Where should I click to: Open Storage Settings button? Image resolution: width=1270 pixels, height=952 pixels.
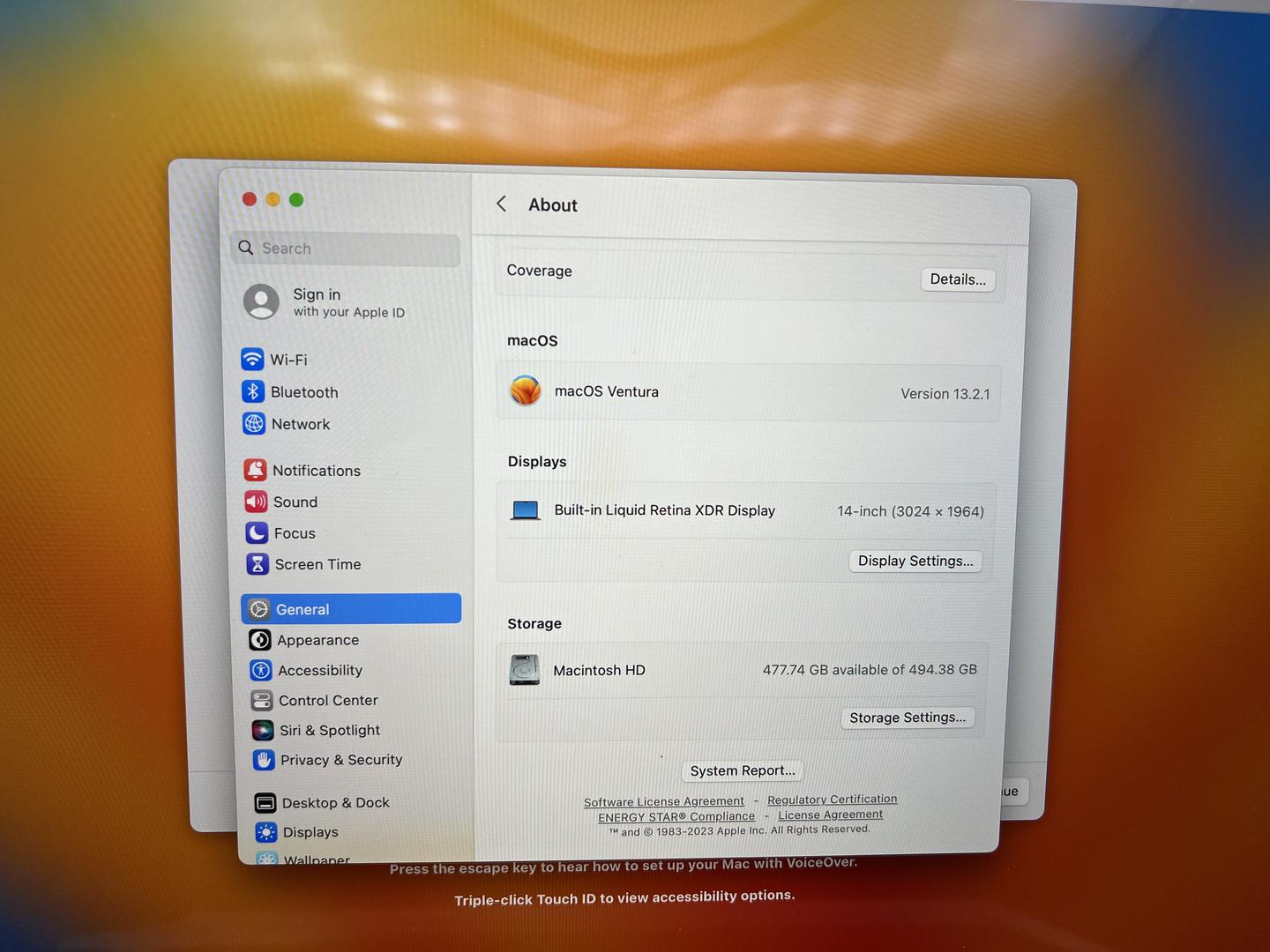[x=908, y=718]
